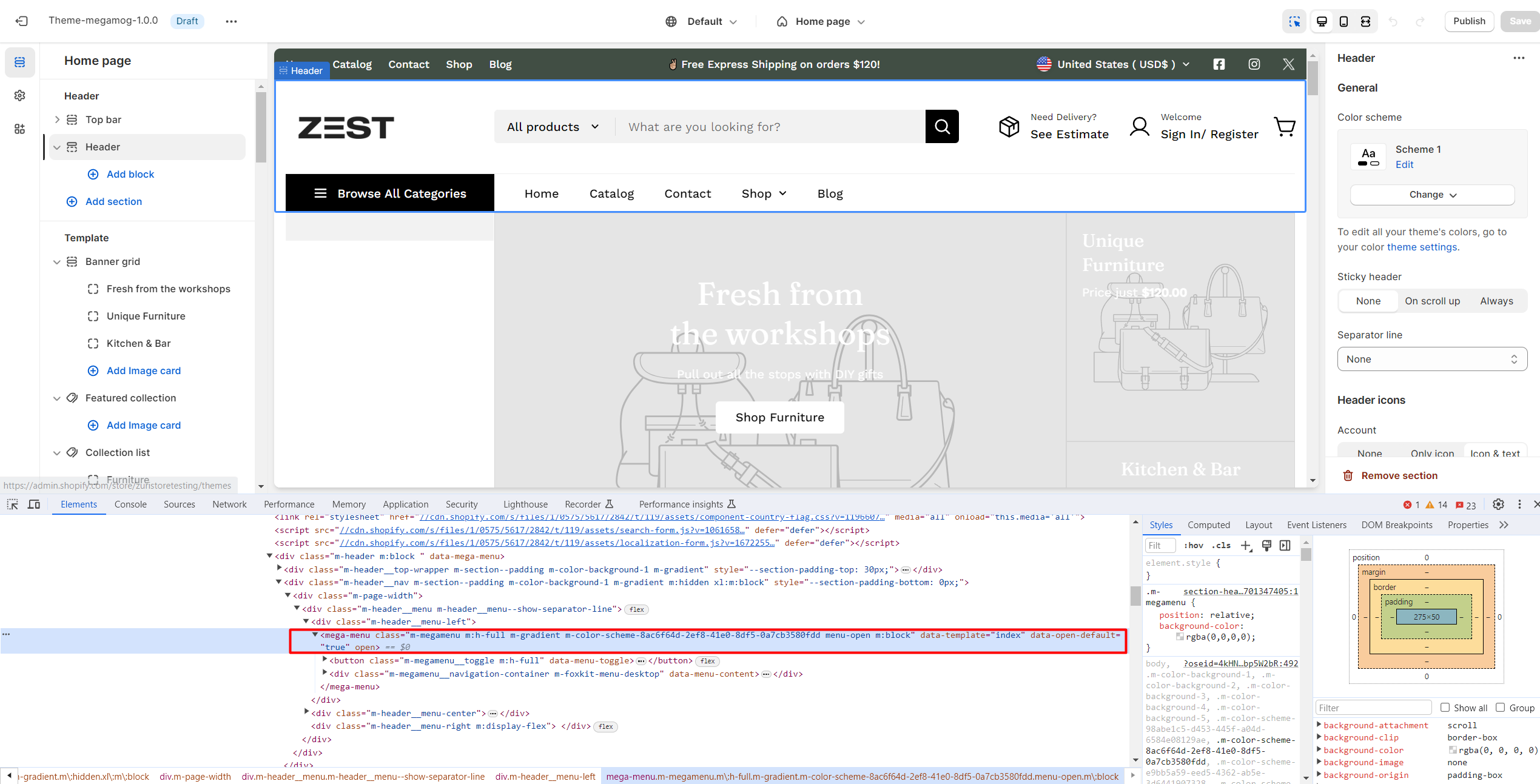Open the theme settings gear icon
This screenshot has height=784, width=1540.
[x=20, y=95]
